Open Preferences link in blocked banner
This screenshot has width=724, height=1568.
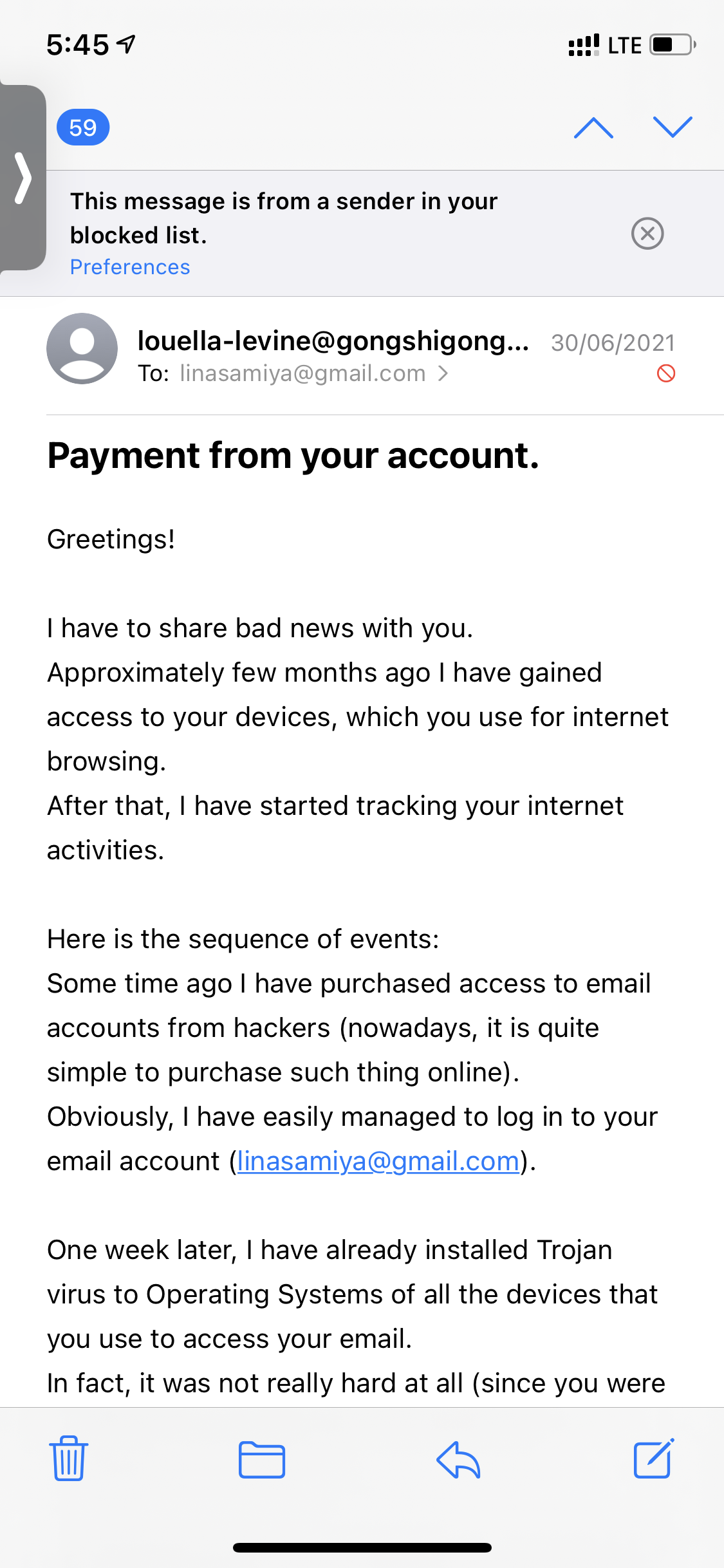click(x=130, y=267)
